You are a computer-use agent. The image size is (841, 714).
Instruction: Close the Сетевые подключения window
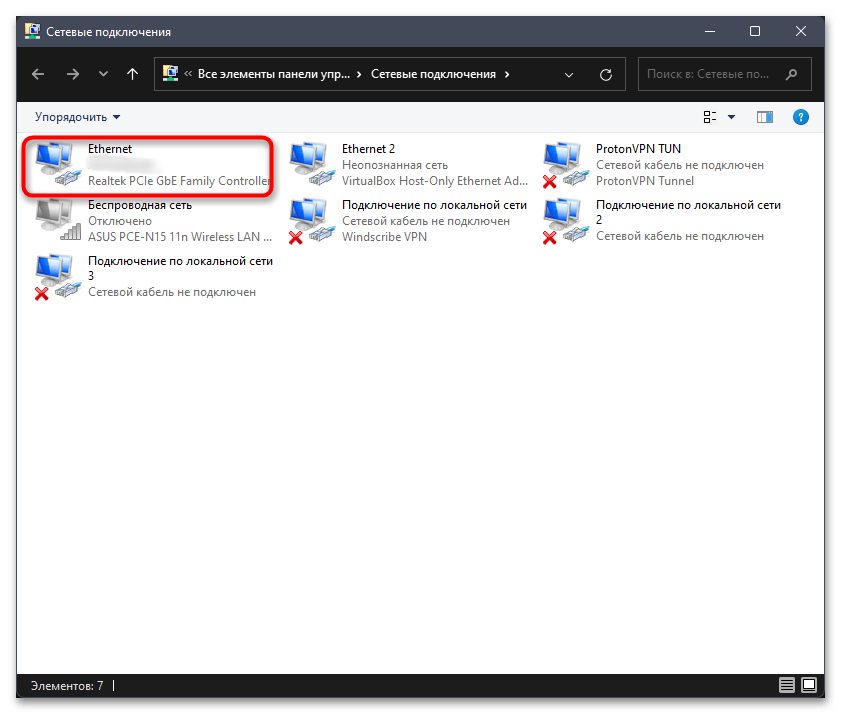pos(801,31)
